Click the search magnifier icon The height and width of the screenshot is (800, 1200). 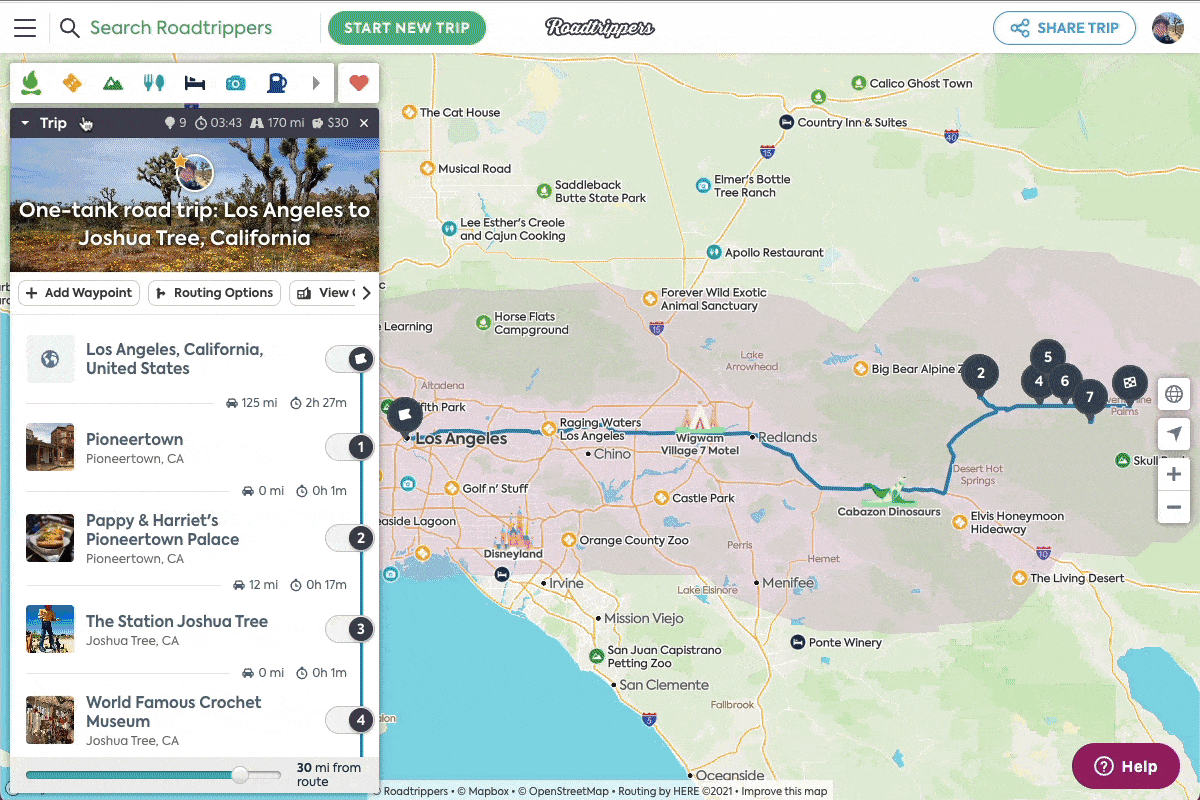pos(69,28)
